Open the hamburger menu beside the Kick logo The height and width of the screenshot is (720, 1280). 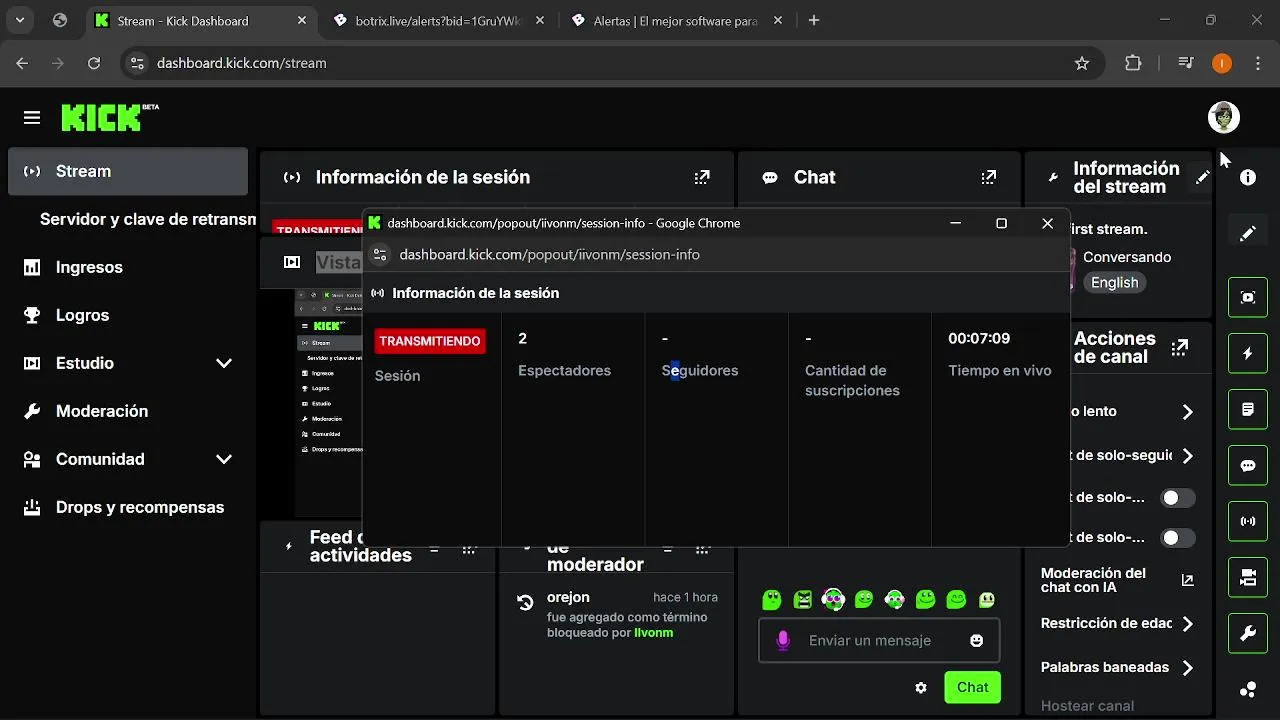[x=32, y=118]
